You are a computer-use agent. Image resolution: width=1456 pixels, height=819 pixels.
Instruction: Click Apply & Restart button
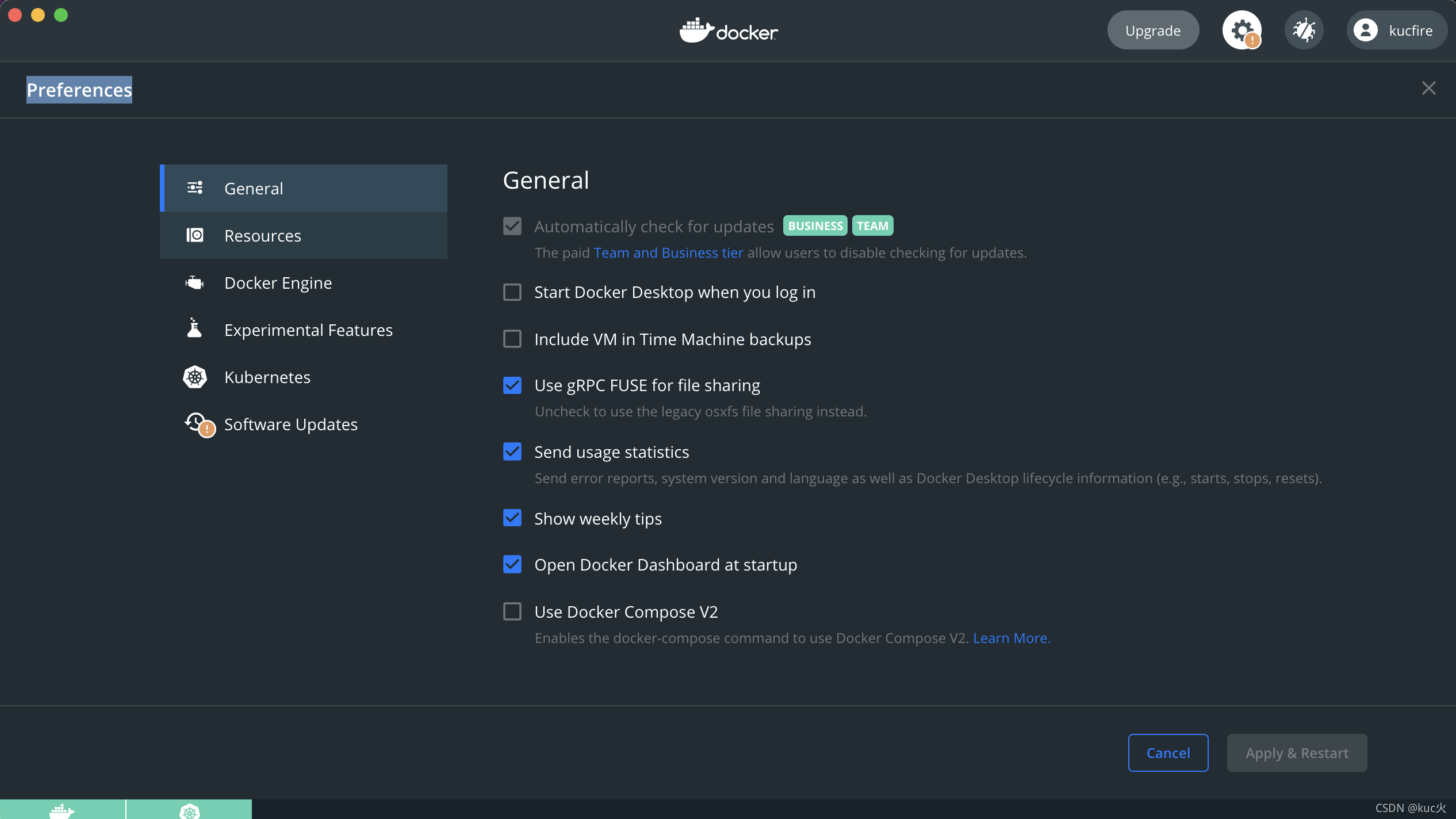coord(1297,753)
